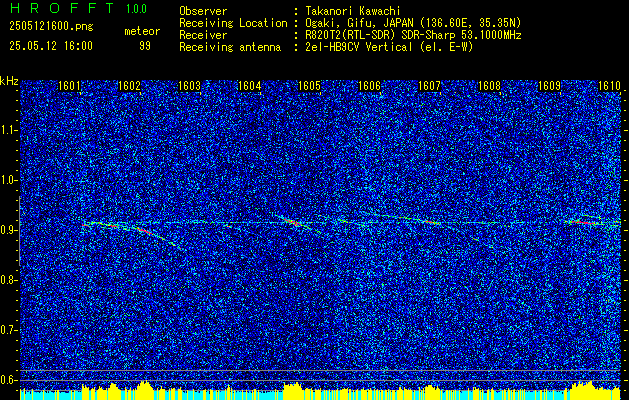
Task: Click the red meteor echo near 1605
Action: 294,221
